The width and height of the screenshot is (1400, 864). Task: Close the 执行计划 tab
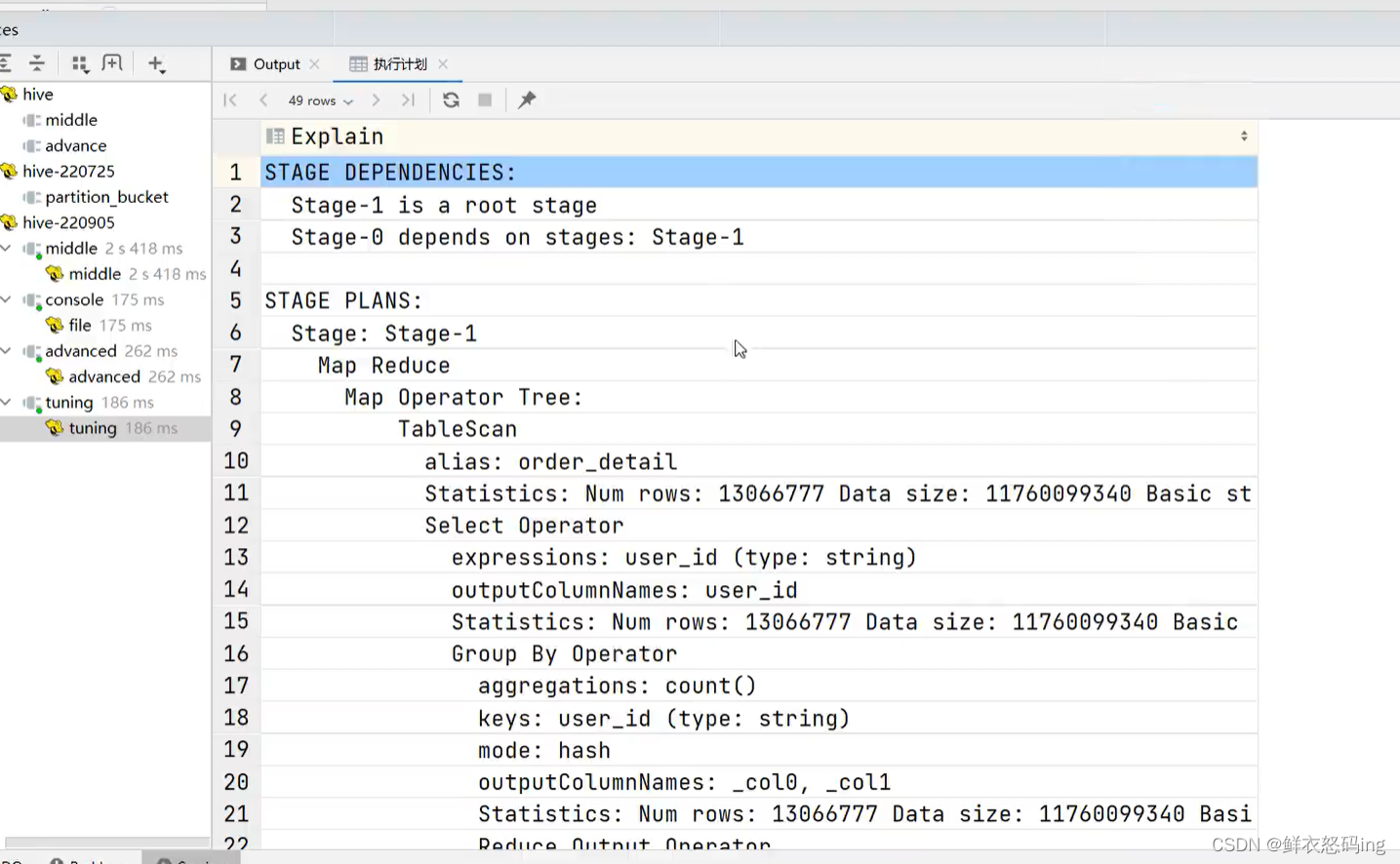pos(443,64)
